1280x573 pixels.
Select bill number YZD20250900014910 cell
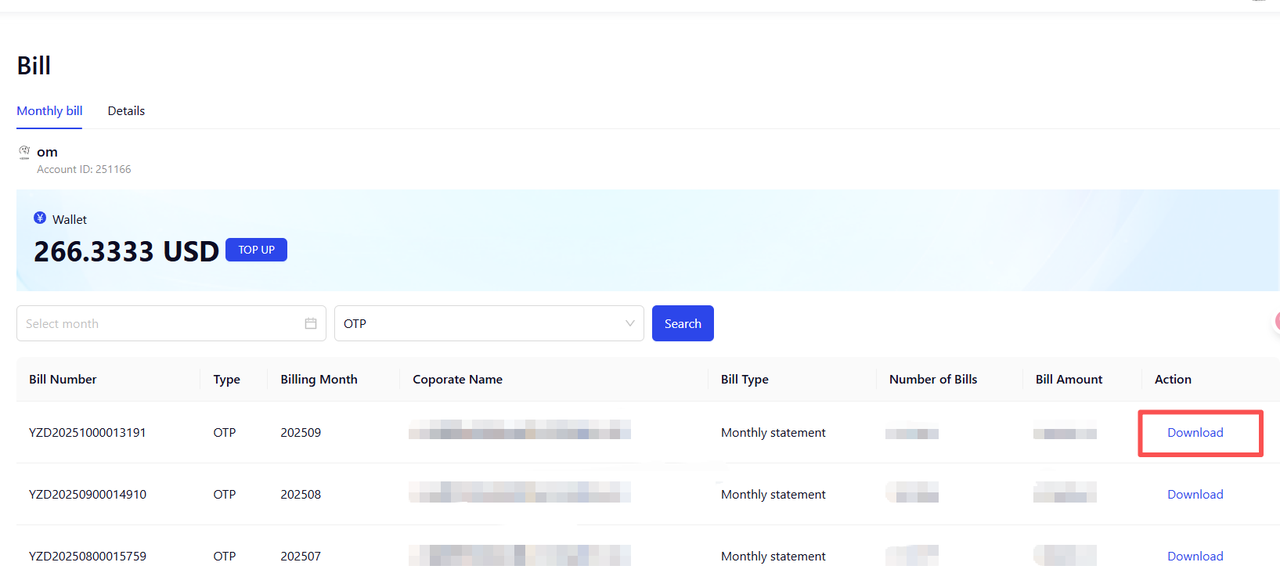88,495
